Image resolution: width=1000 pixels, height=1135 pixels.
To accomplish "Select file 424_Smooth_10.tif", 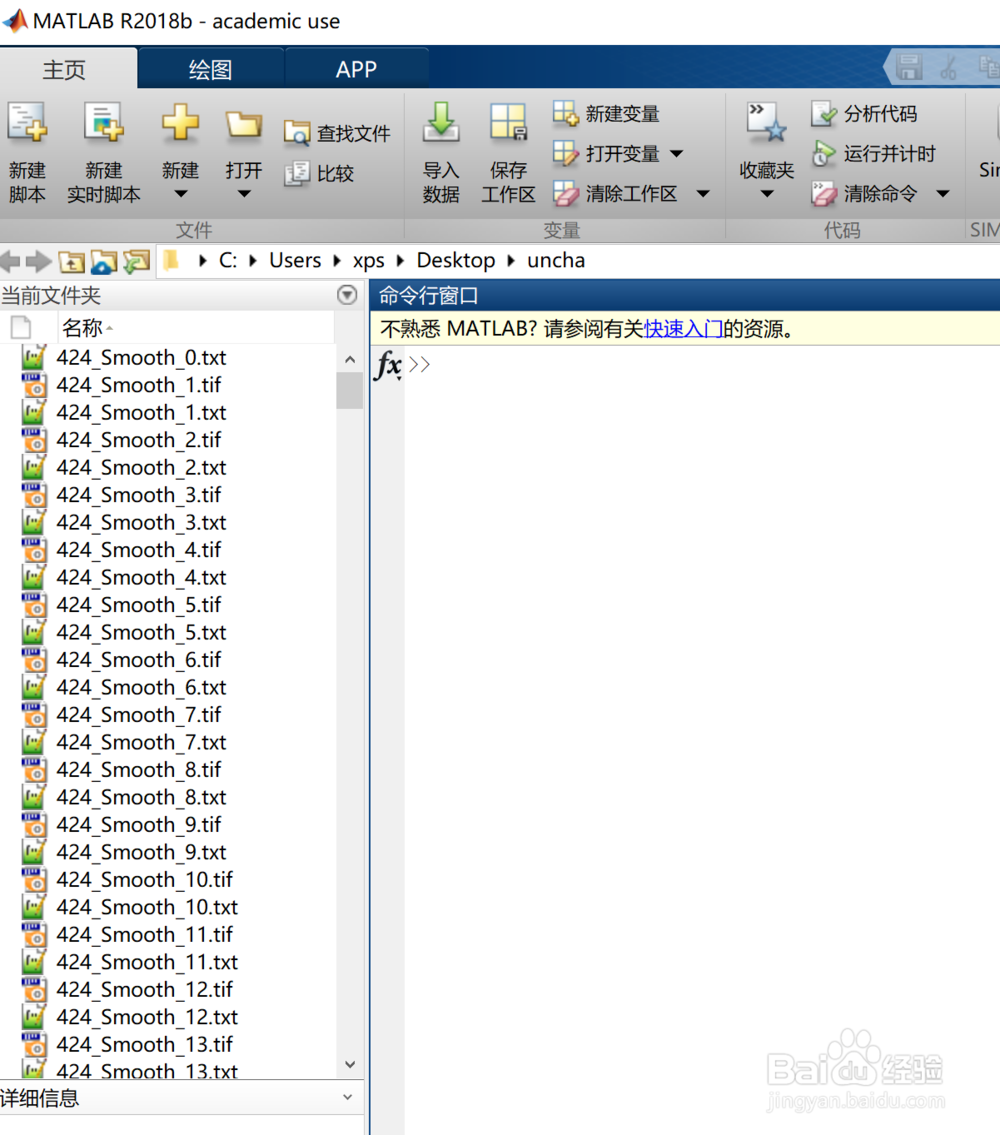I will click(x=144, y=879).
